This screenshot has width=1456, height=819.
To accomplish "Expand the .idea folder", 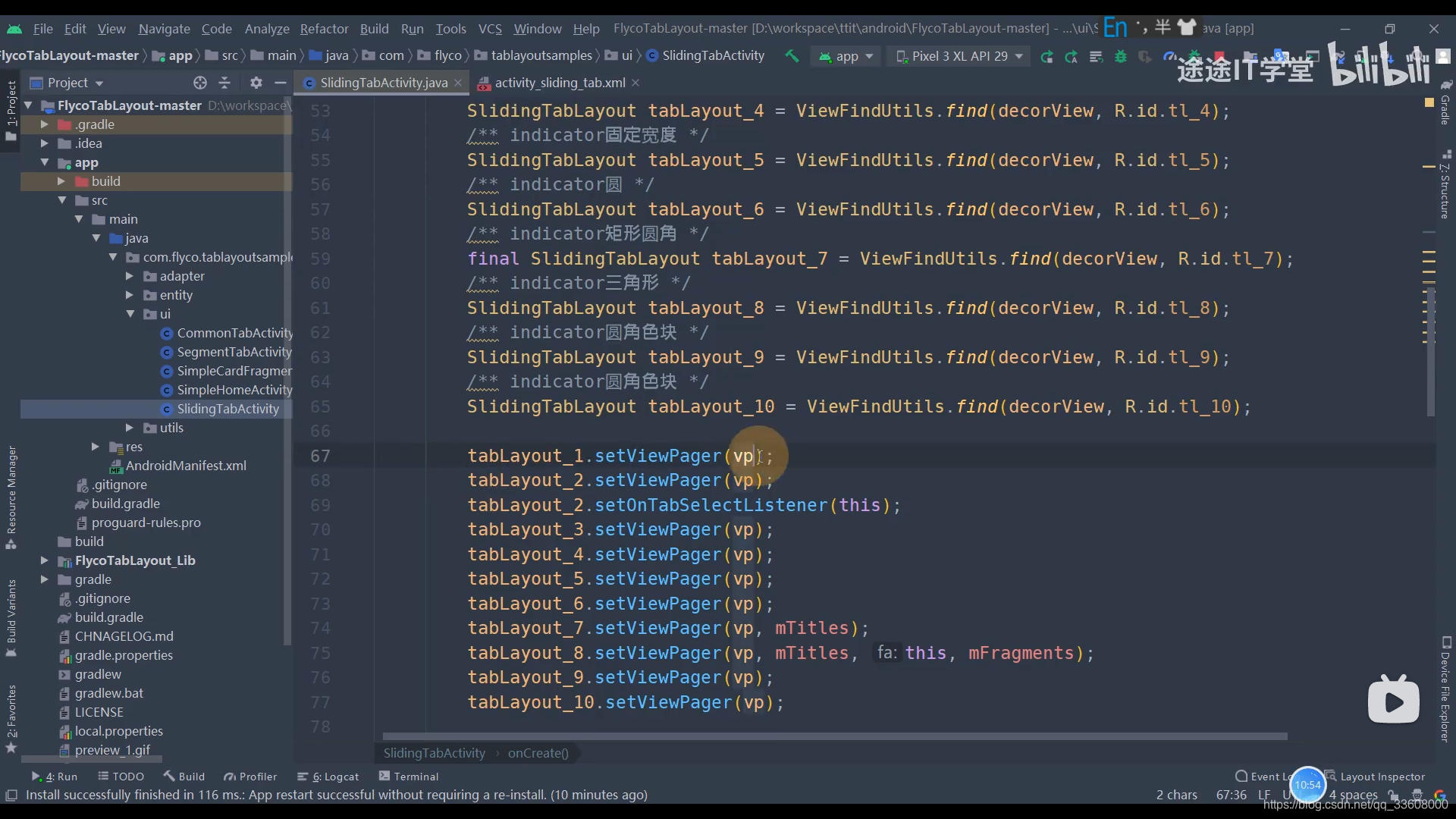I will pyautogui.click(x=44, y=143).
